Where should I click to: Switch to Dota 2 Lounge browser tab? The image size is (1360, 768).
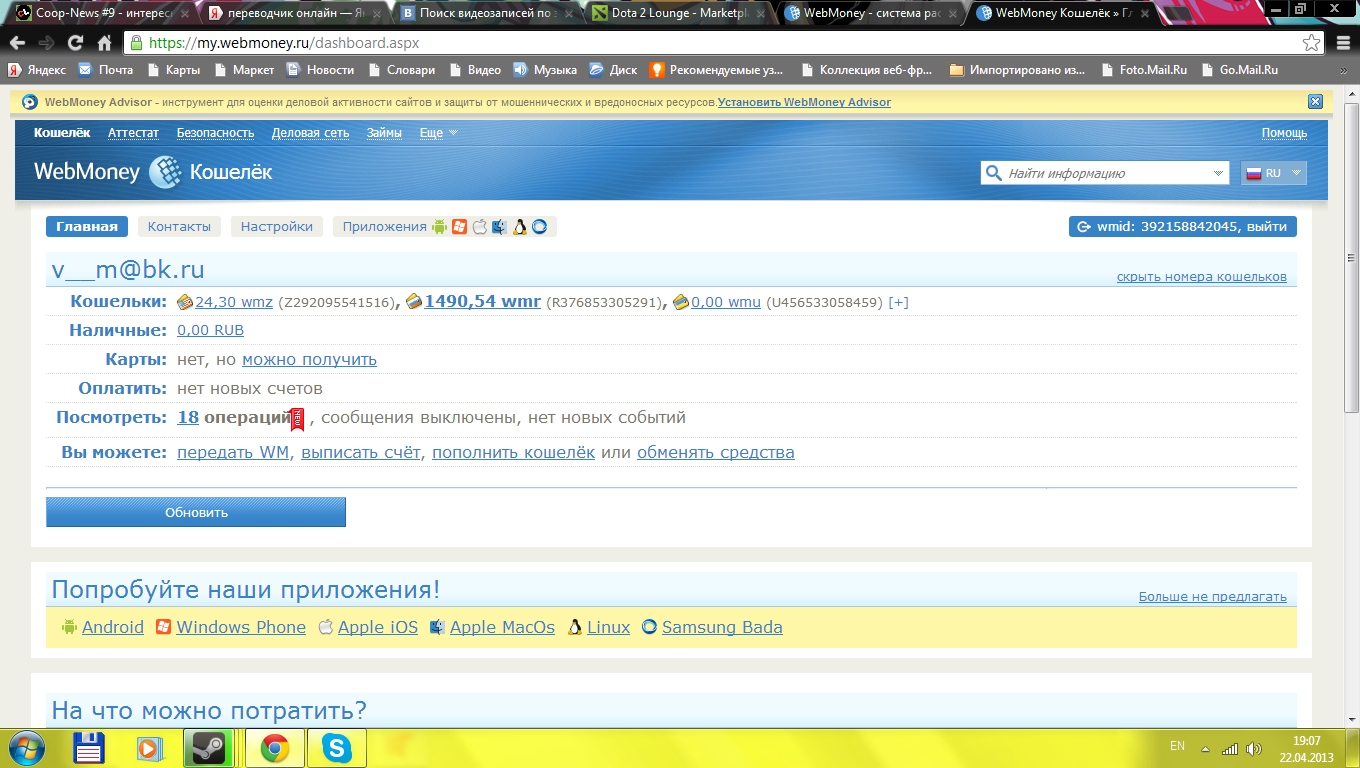(677, 13)
